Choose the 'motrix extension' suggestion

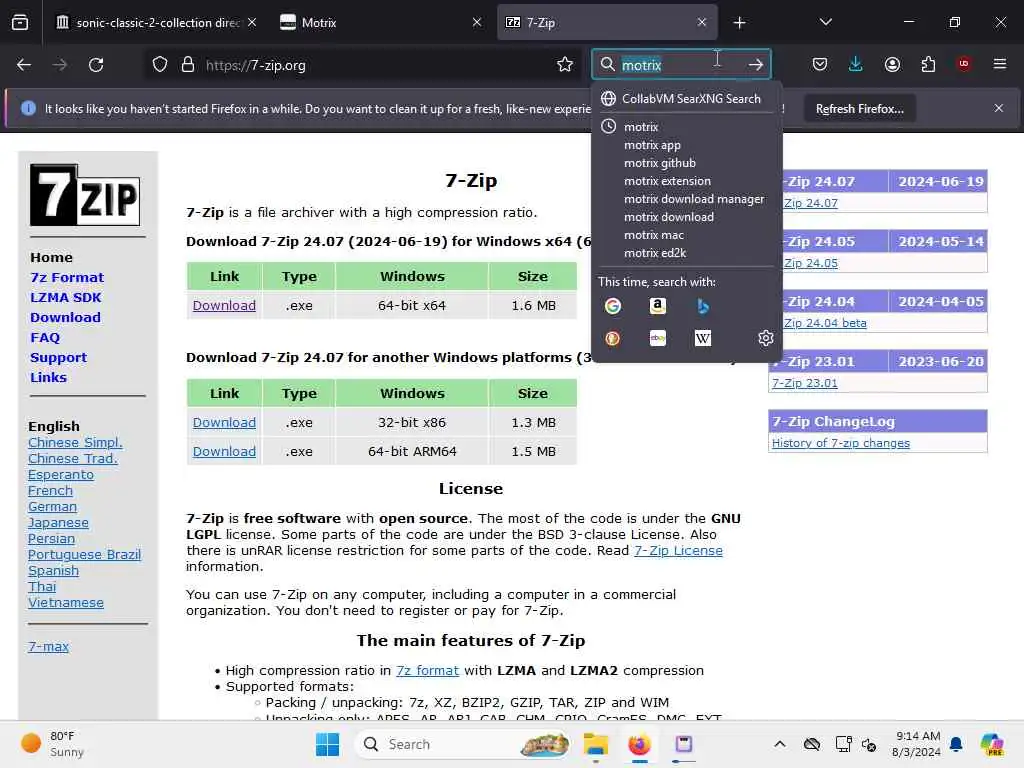[667, 181]
